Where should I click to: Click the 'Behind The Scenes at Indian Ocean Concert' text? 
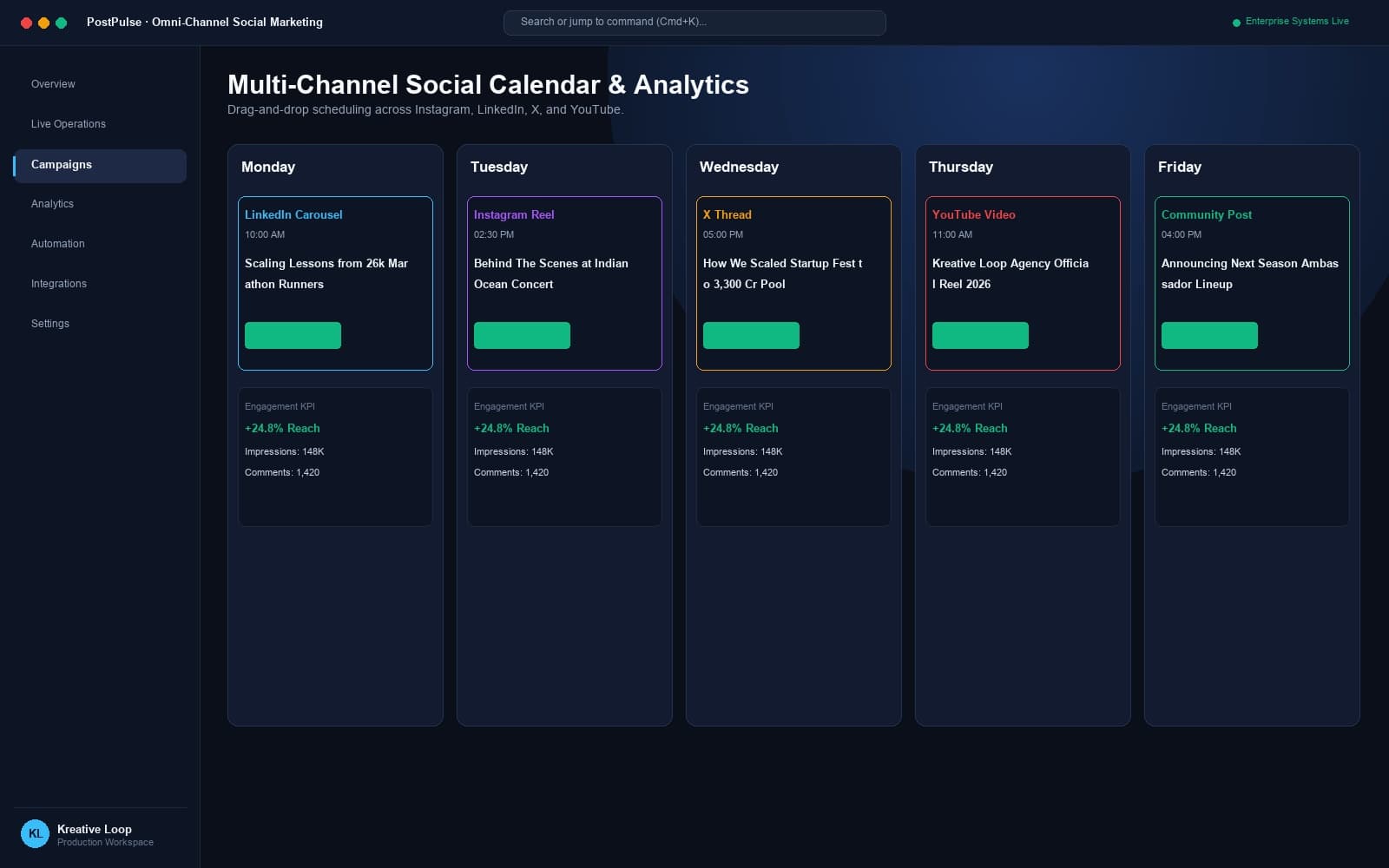point(551,273)
